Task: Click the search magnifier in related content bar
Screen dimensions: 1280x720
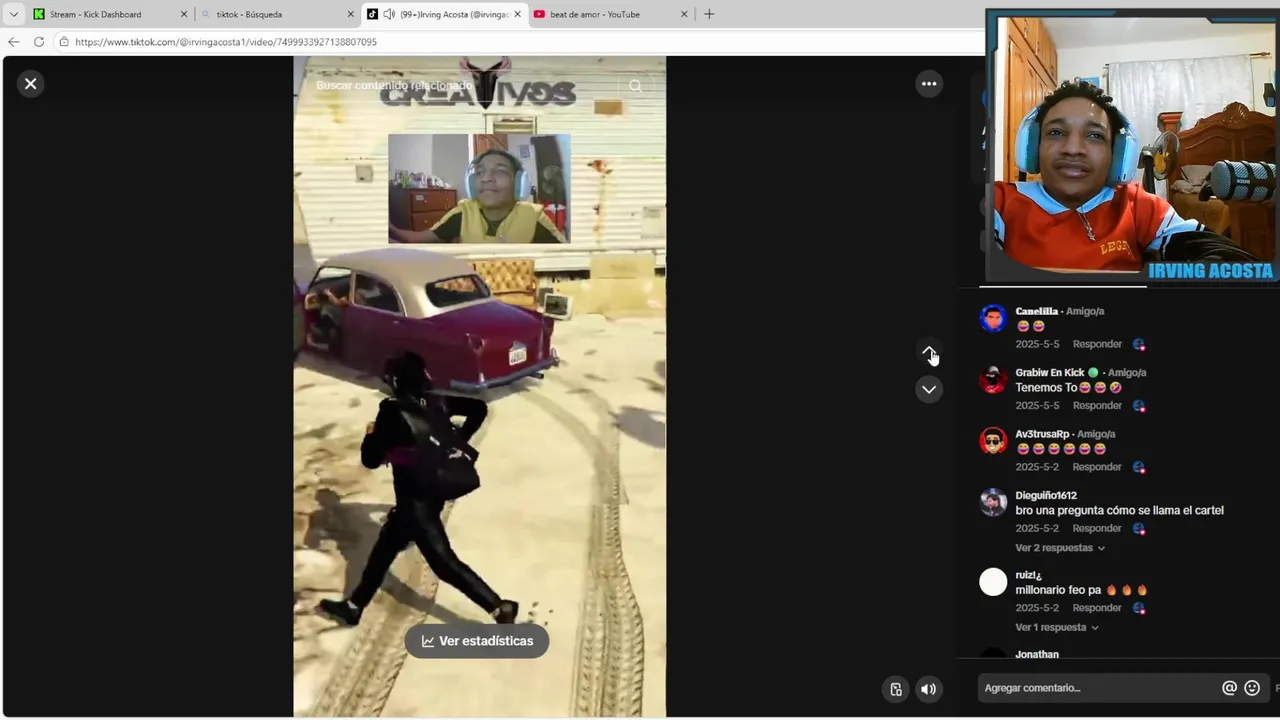Action: [x=635, y=86]
